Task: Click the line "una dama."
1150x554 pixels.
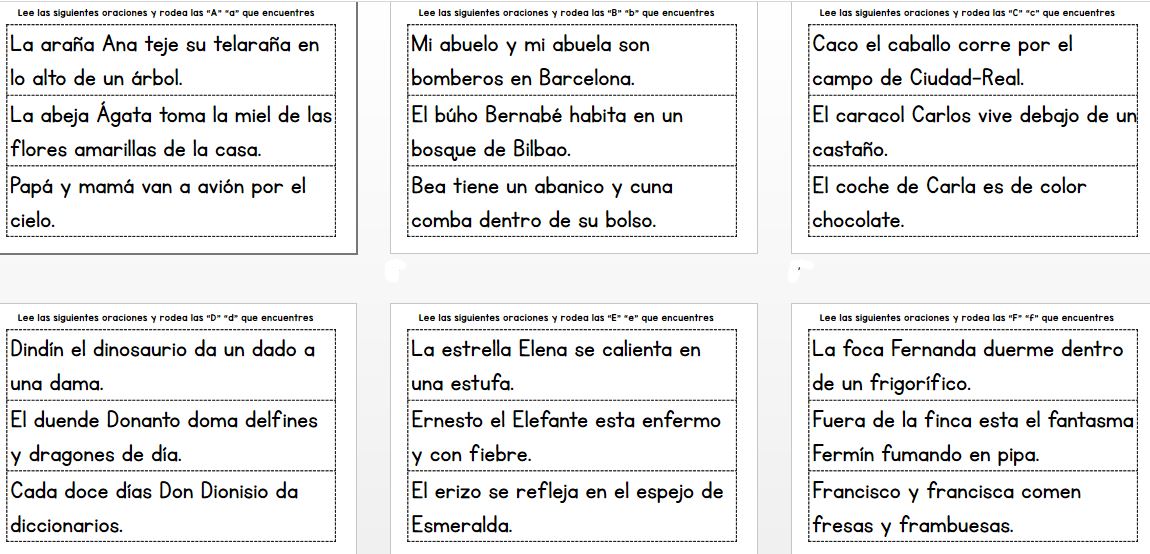Action: pos(56,384)
